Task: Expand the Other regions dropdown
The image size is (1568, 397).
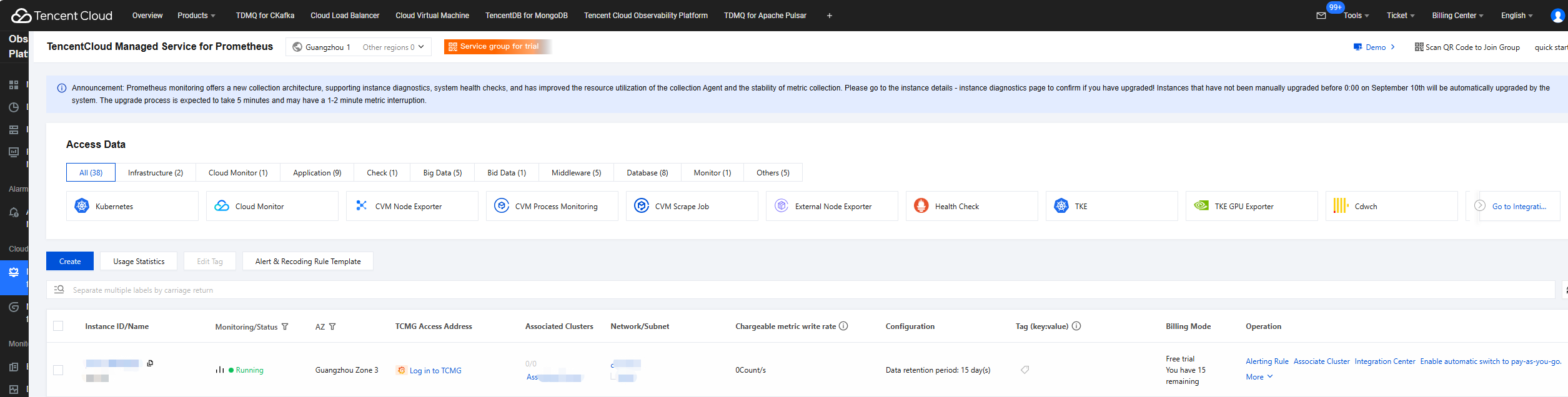Action: [x=394, y=47]
